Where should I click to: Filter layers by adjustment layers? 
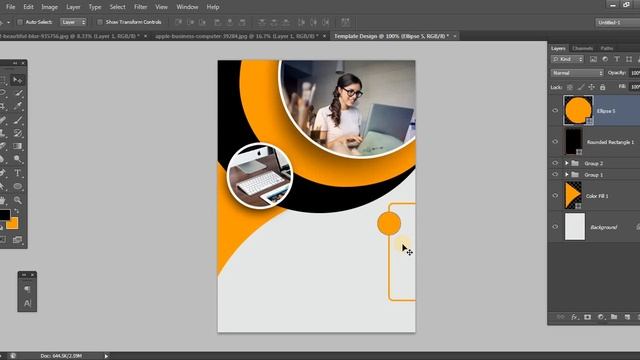(605, 60)
